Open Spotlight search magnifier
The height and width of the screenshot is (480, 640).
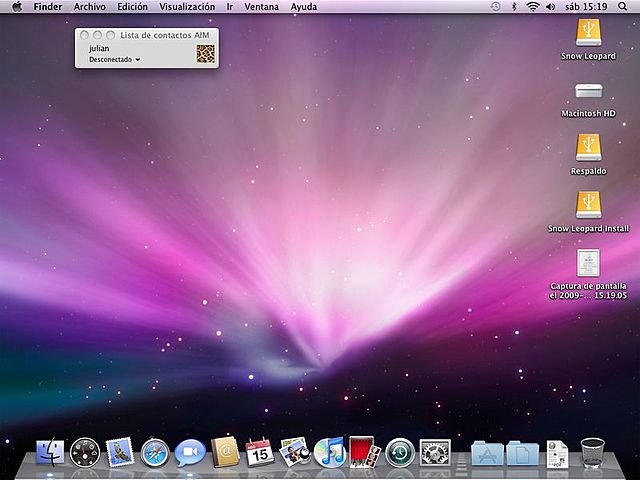pyautogui.click(x=622, y=7)
